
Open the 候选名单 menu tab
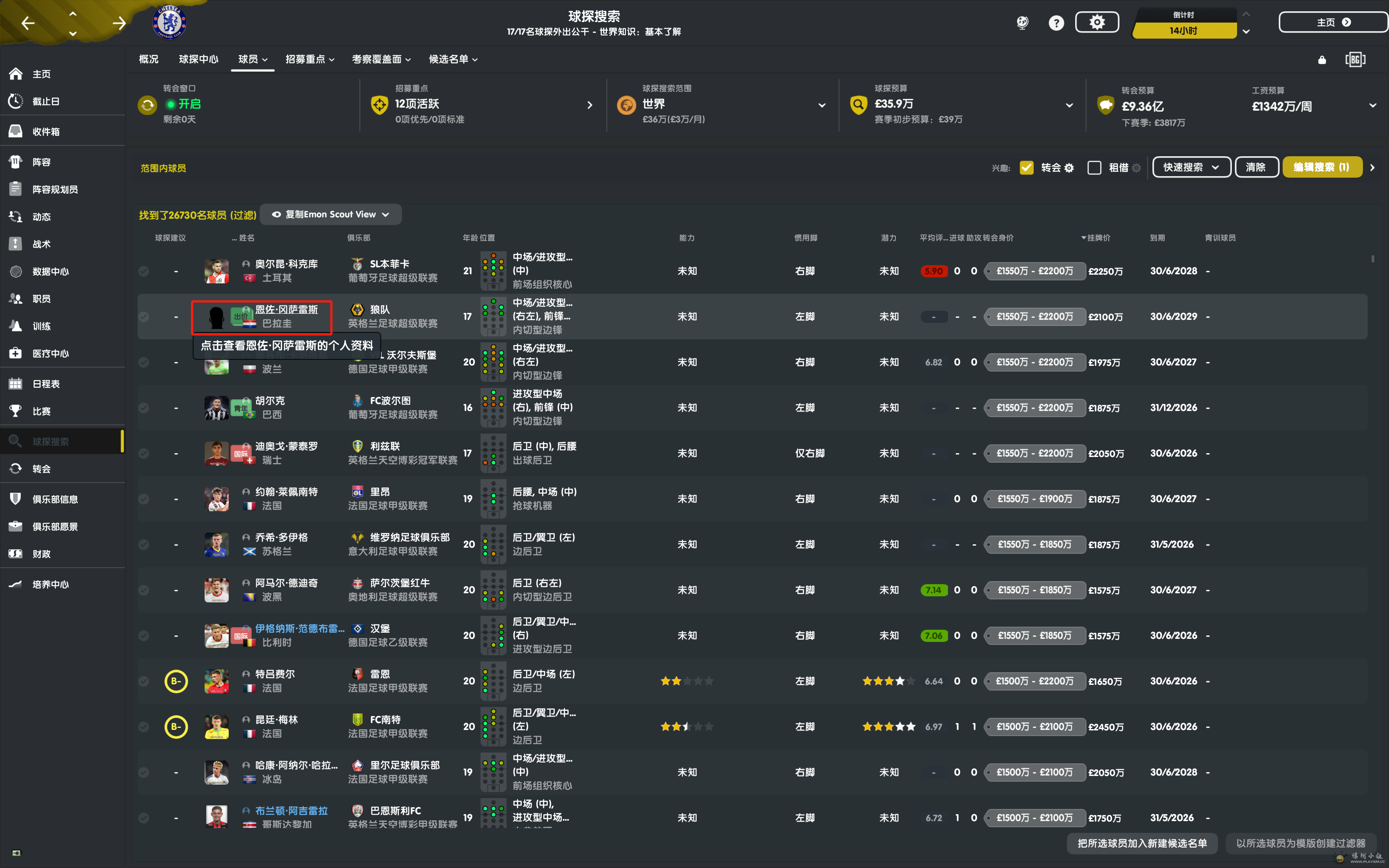tap(453, 59)
